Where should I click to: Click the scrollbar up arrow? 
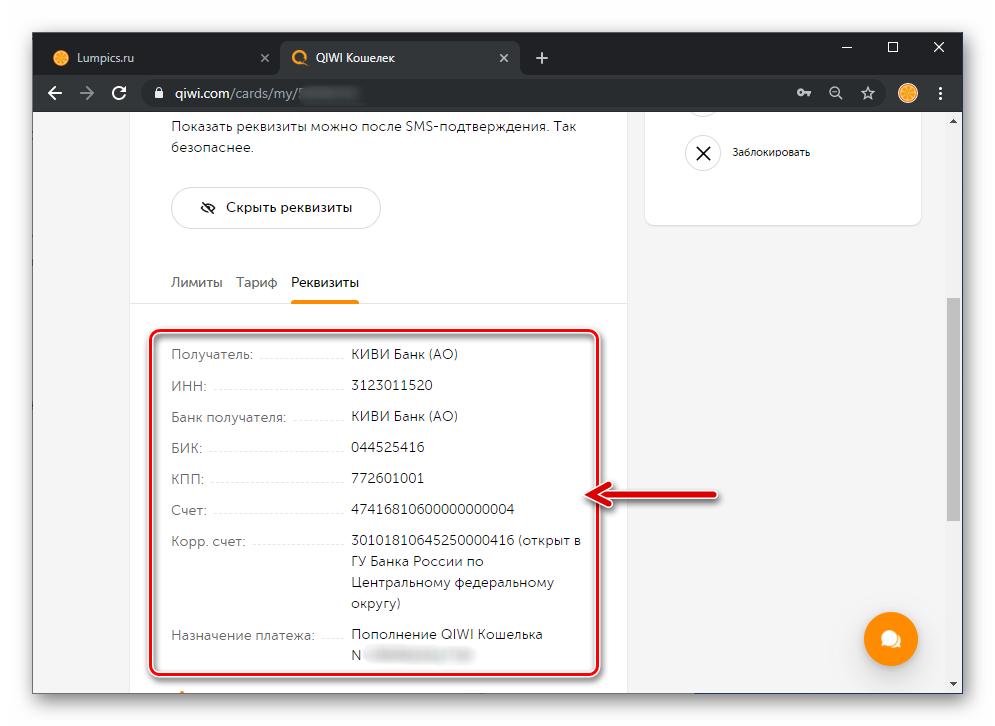tap(953, 121)
